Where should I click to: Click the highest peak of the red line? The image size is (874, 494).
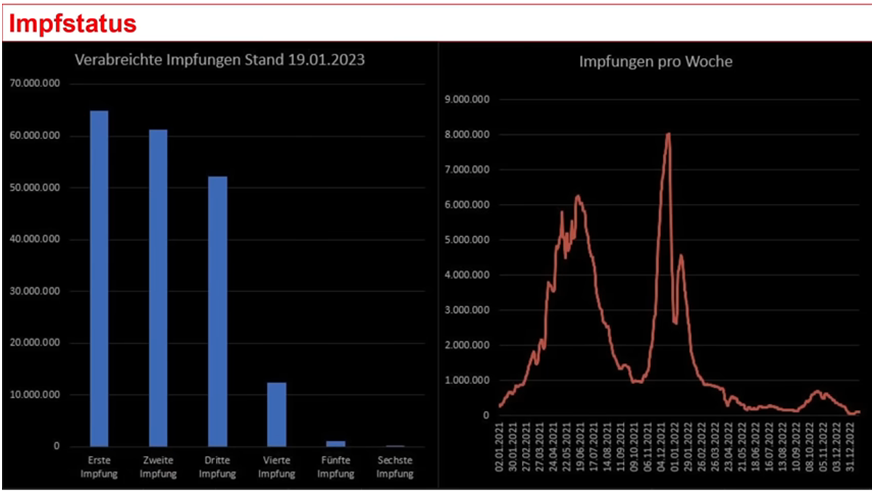(667, 135)
